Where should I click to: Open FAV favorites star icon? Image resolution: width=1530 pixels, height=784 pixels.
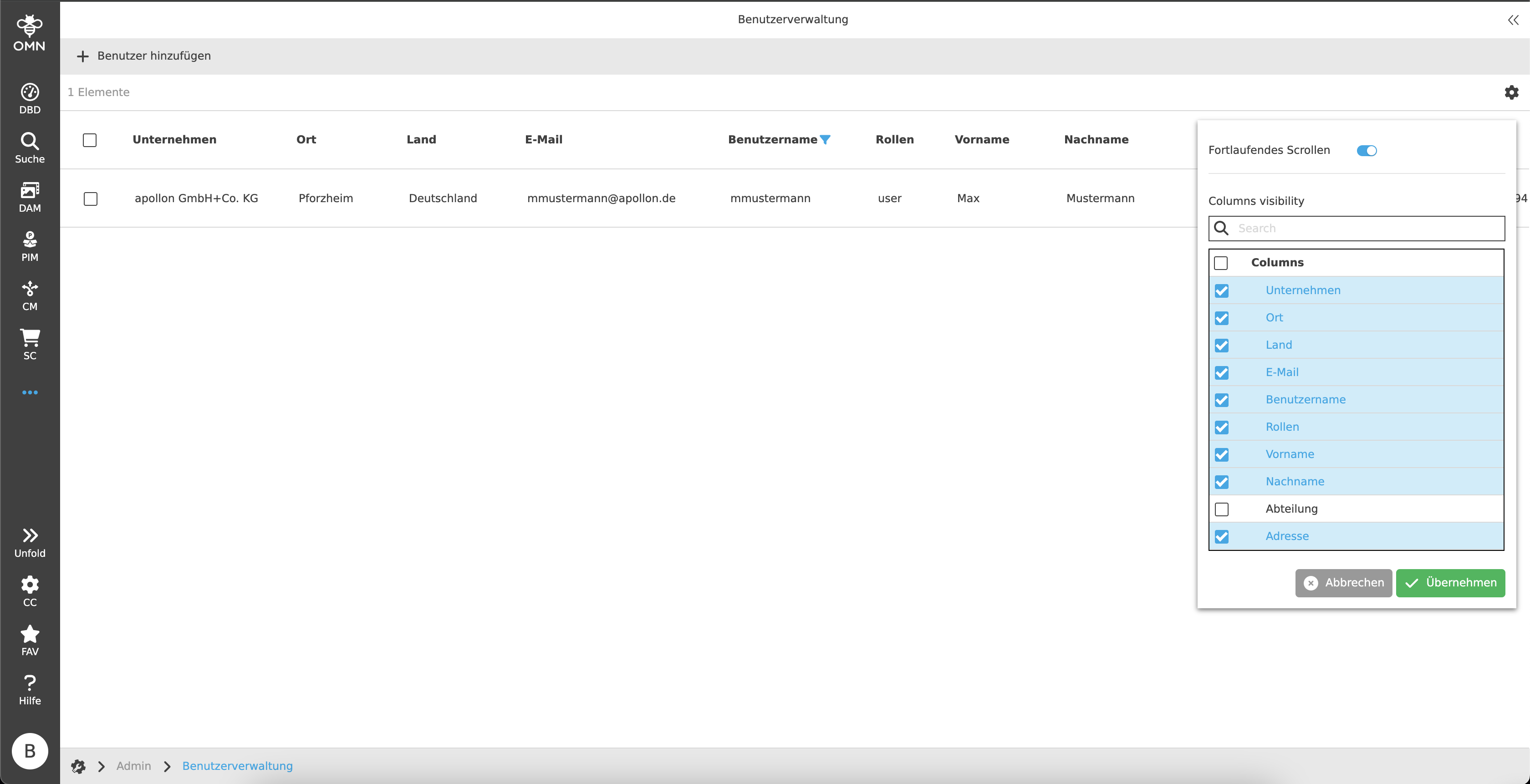[30, 640]
